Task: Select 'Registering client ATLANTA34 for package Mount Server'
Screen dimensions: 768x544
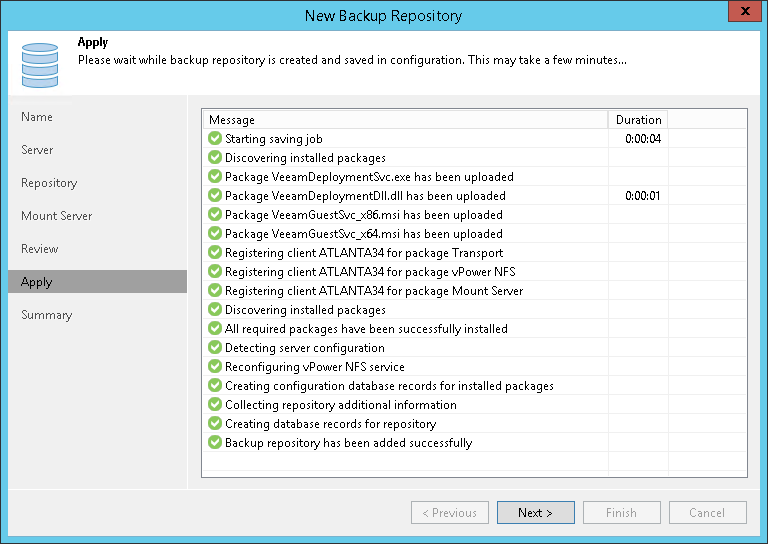Action: coord(374,291)
